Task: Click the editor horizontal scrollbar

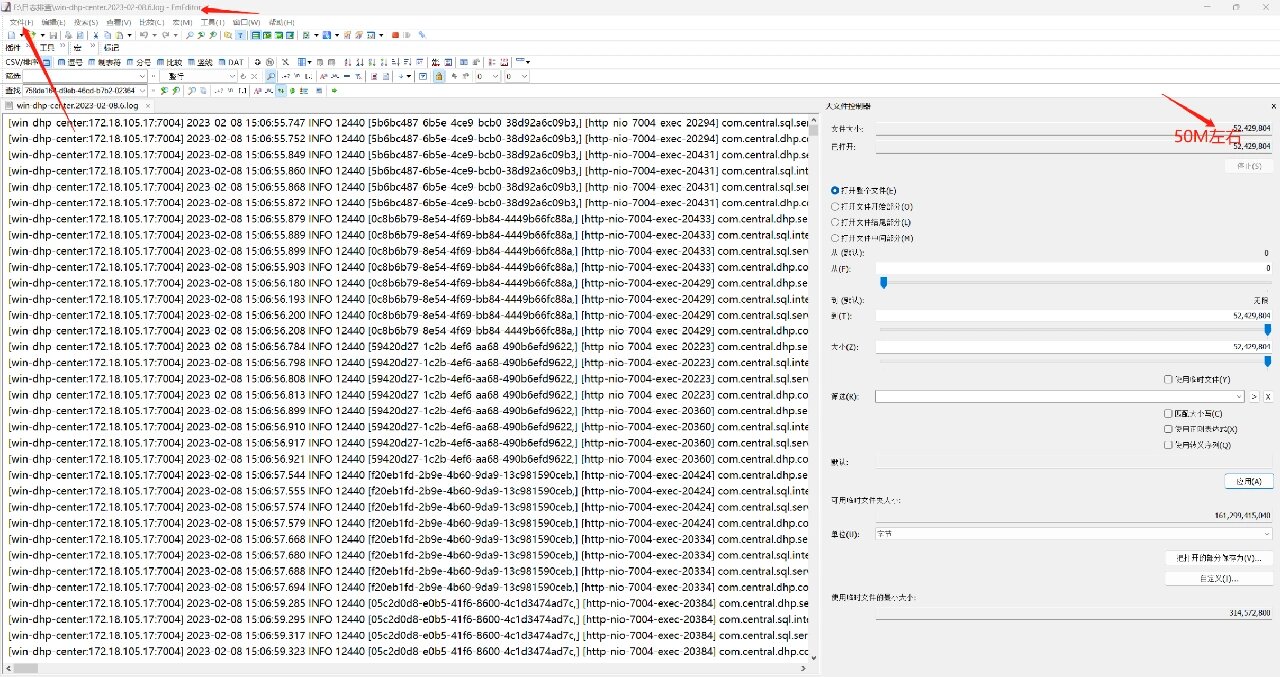Action: pyautogui.click(x=405, y=668)
